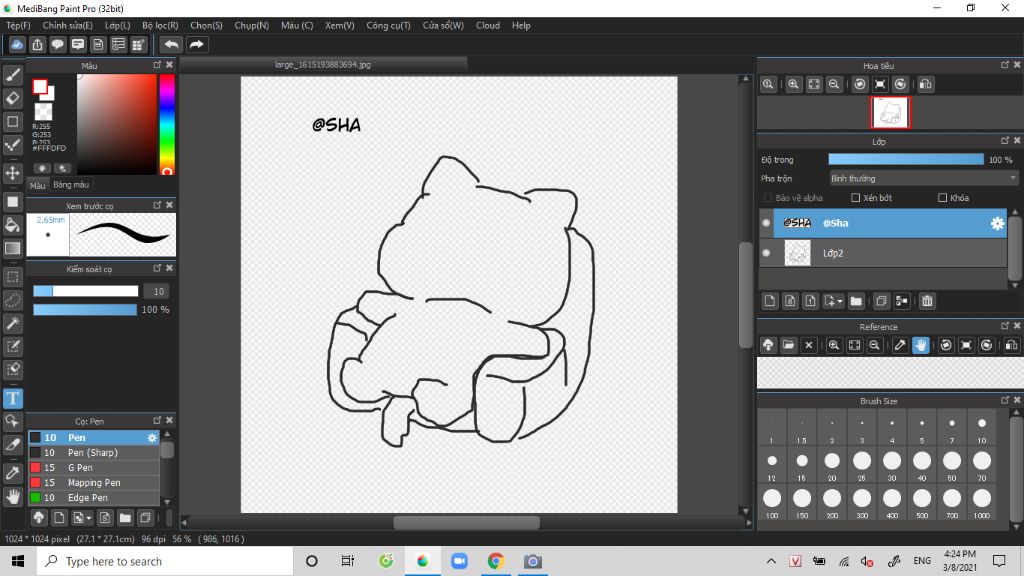1024x576 pixels.
Task: Choose the Edge Pen brush
Action: point(93,498)
